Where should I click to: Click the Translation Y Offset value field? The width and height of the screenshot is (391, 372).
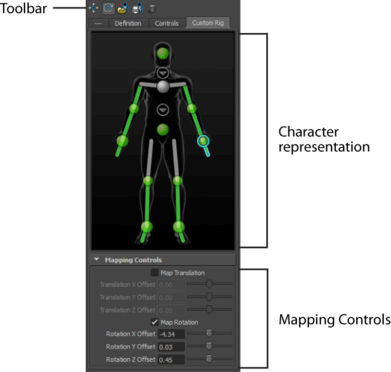click(x=171, y=298)
